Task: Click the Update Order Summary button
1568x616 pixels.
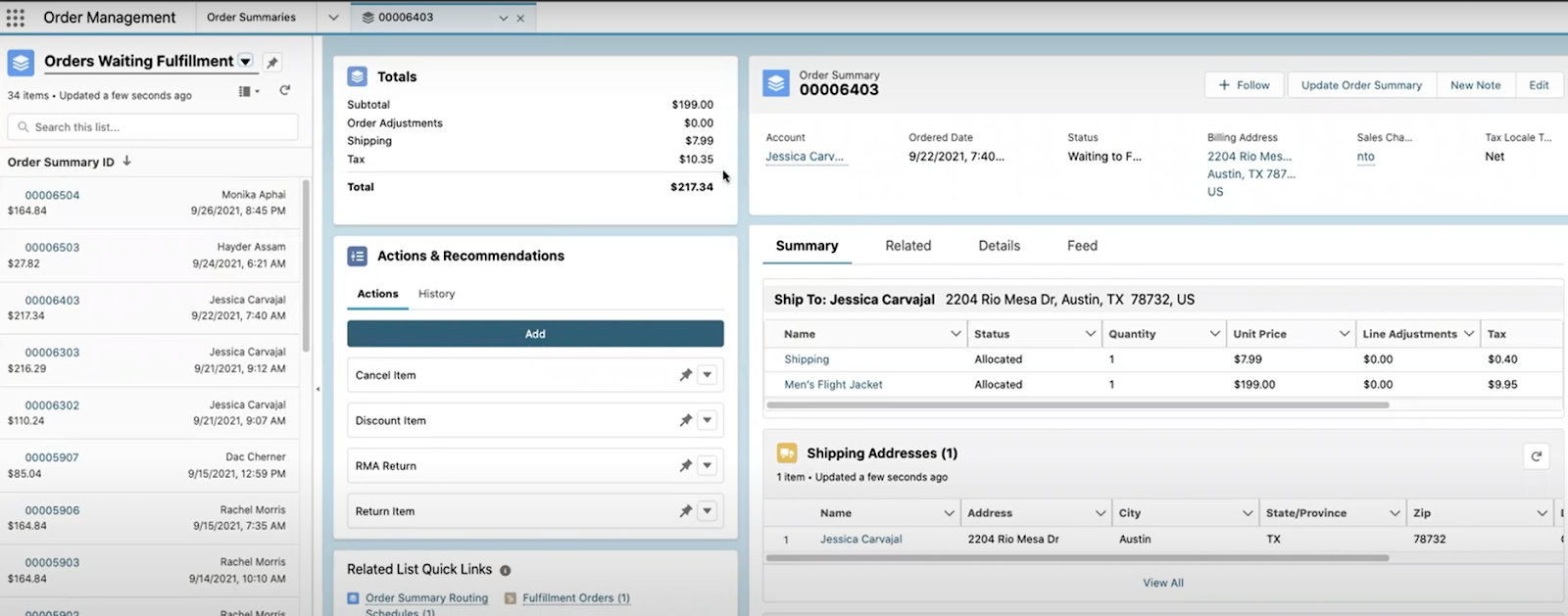Action: click(1361, 85)
